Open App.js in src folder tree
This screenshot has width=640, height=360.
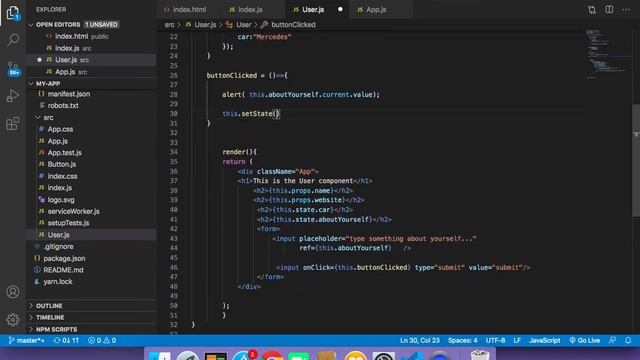[x=58, y=141]
